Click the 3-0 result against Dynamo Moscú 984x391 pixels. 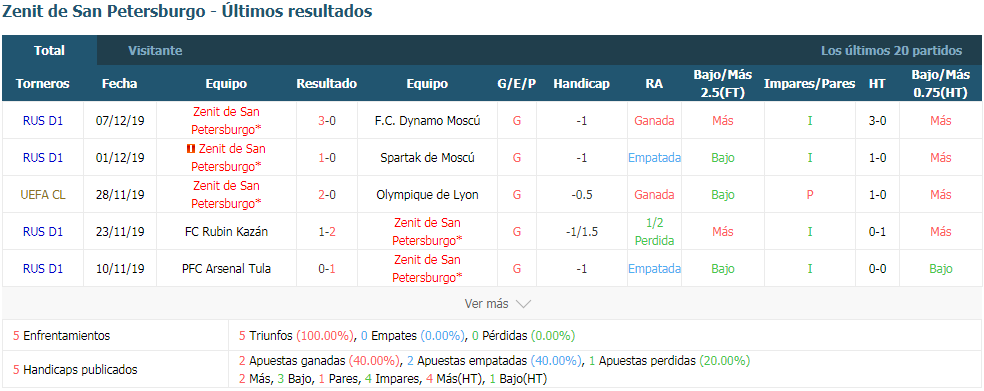[326, 121]
